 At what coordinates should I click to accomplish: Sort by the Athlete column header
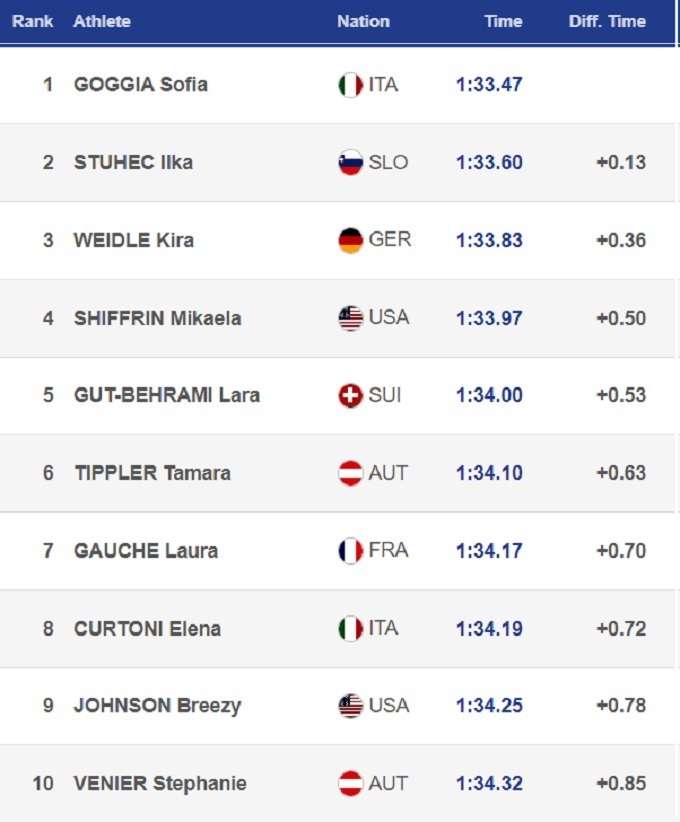tap(102, 21)
